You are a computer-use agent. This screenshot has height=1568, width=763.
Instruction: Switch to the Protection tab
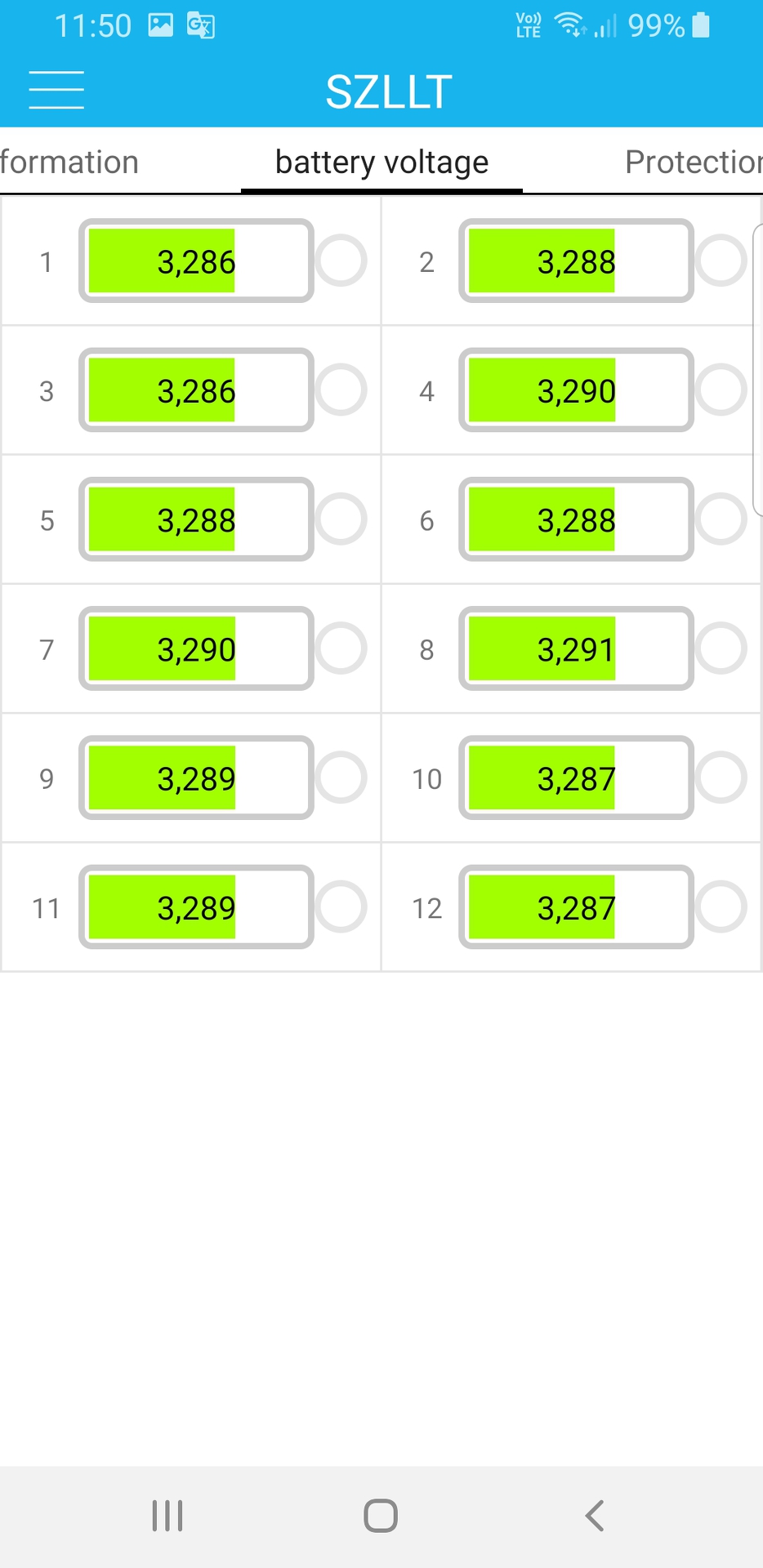[693, 162]
